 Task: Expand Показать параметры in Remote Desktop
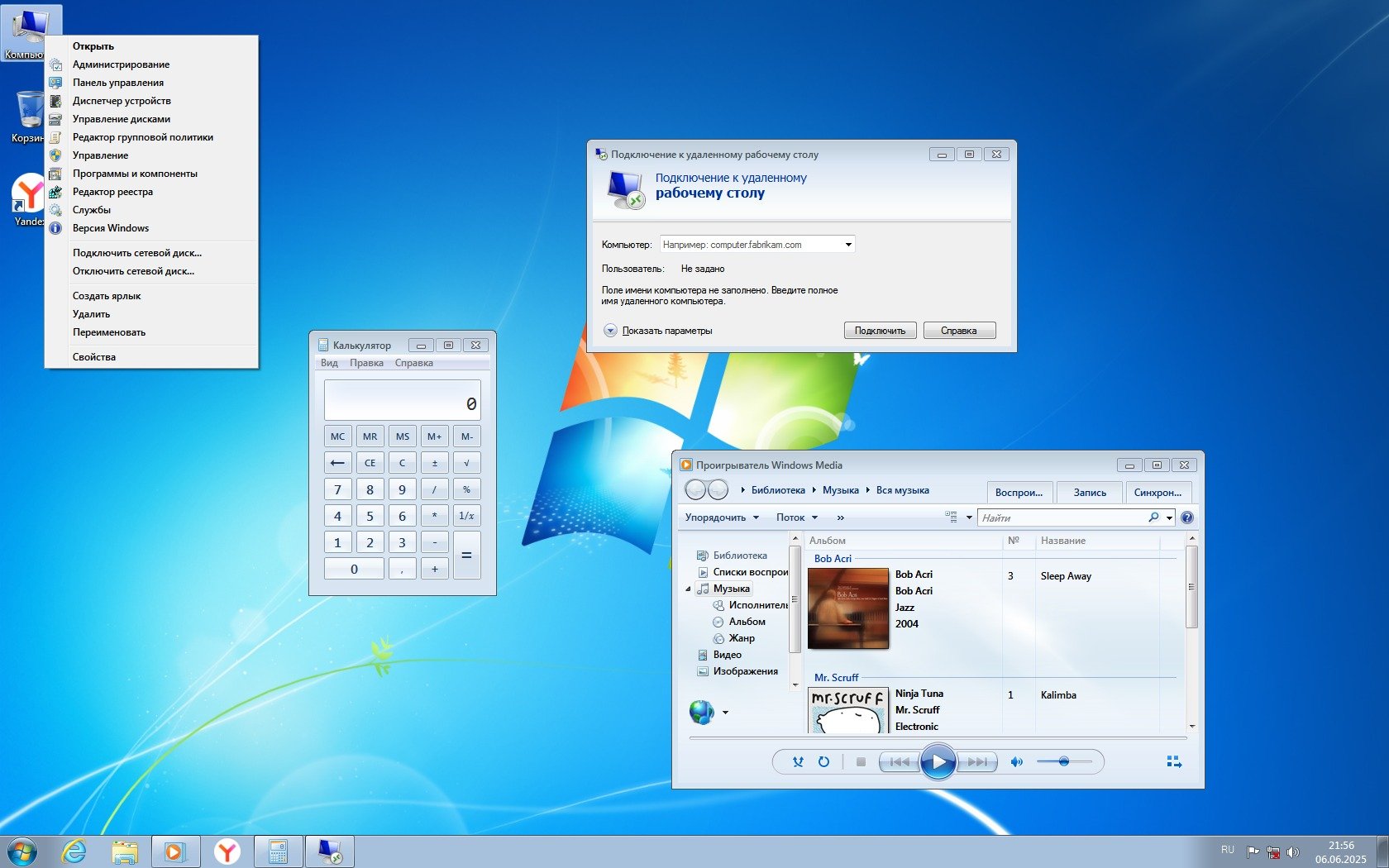(610, 331)
